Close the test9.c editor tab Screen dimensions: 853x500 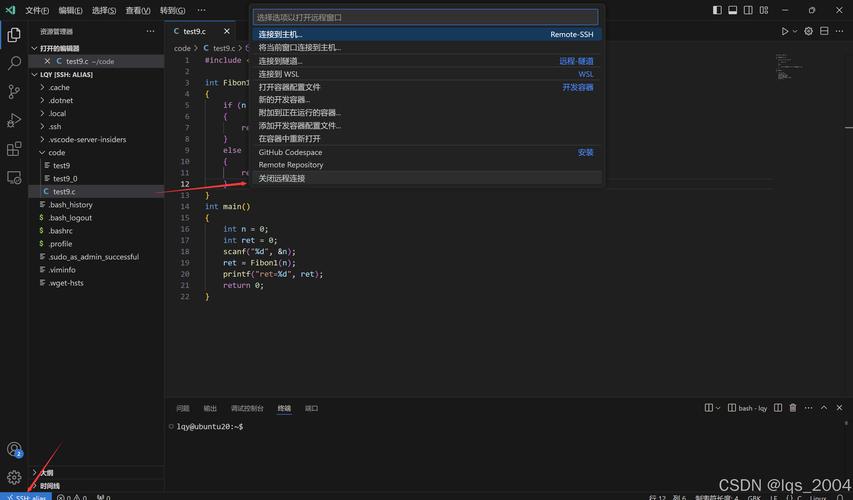tap(227, 32)
